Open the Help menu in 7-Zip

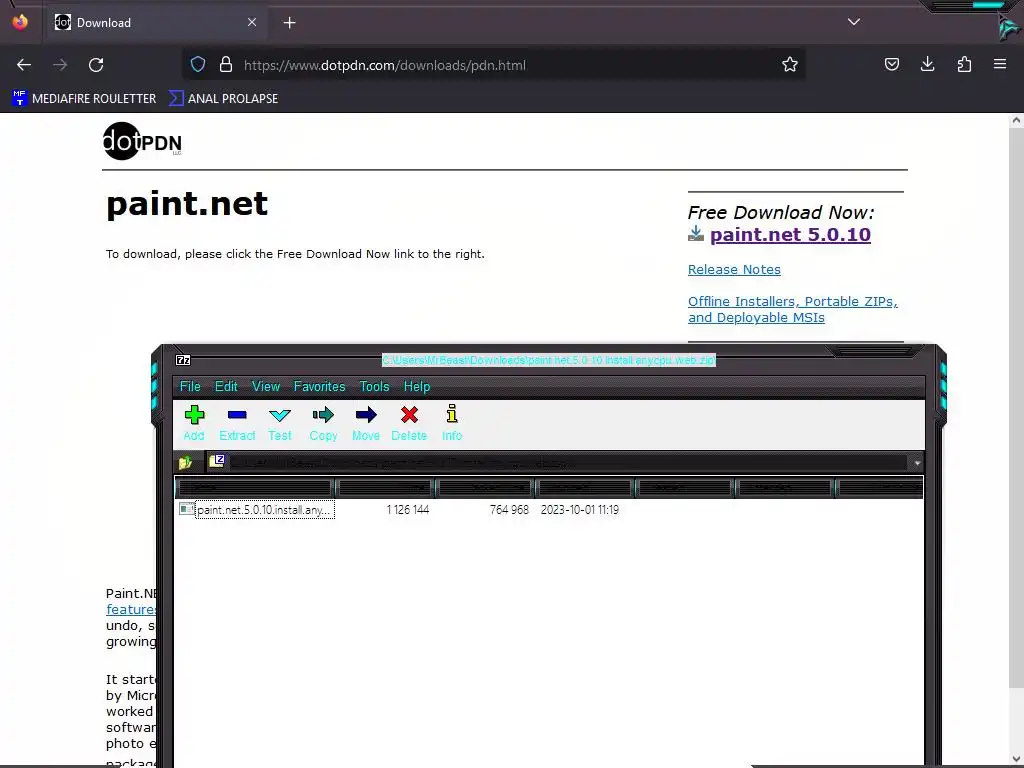(x=417, y=387)
